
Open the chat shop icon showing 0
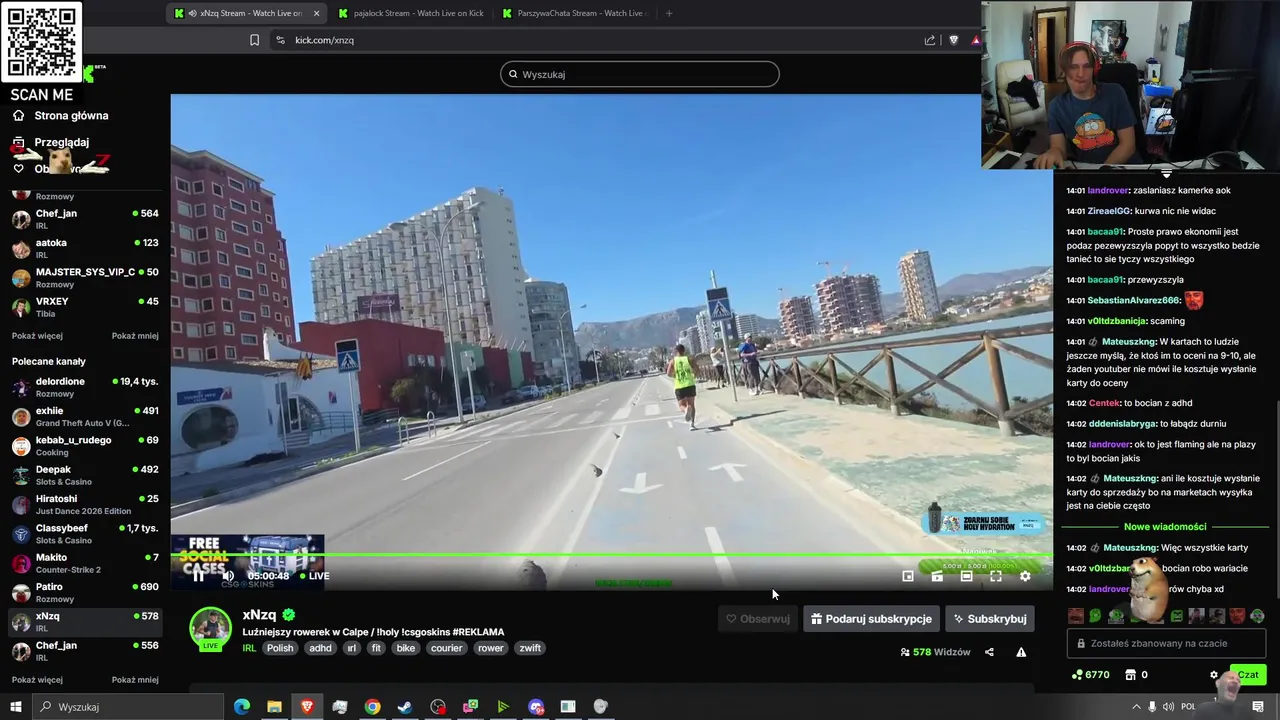tap(1136, 675)
